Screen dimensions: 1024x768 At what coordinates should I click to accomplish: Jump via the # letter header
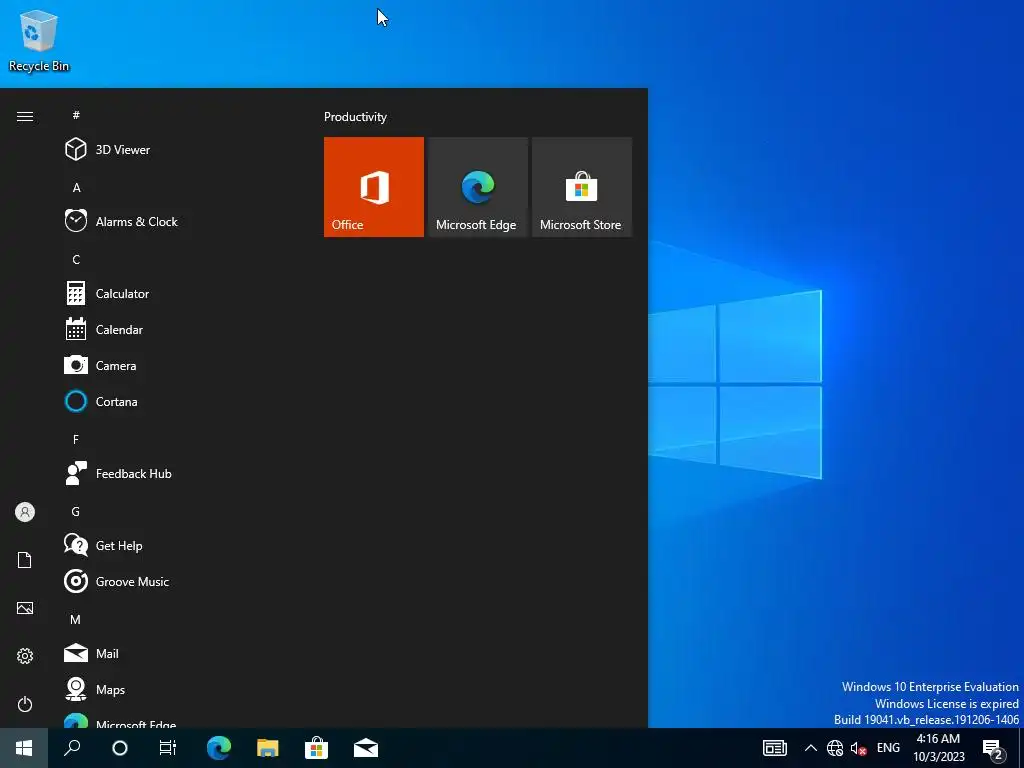pyautogui.click(x=76, y=115)
